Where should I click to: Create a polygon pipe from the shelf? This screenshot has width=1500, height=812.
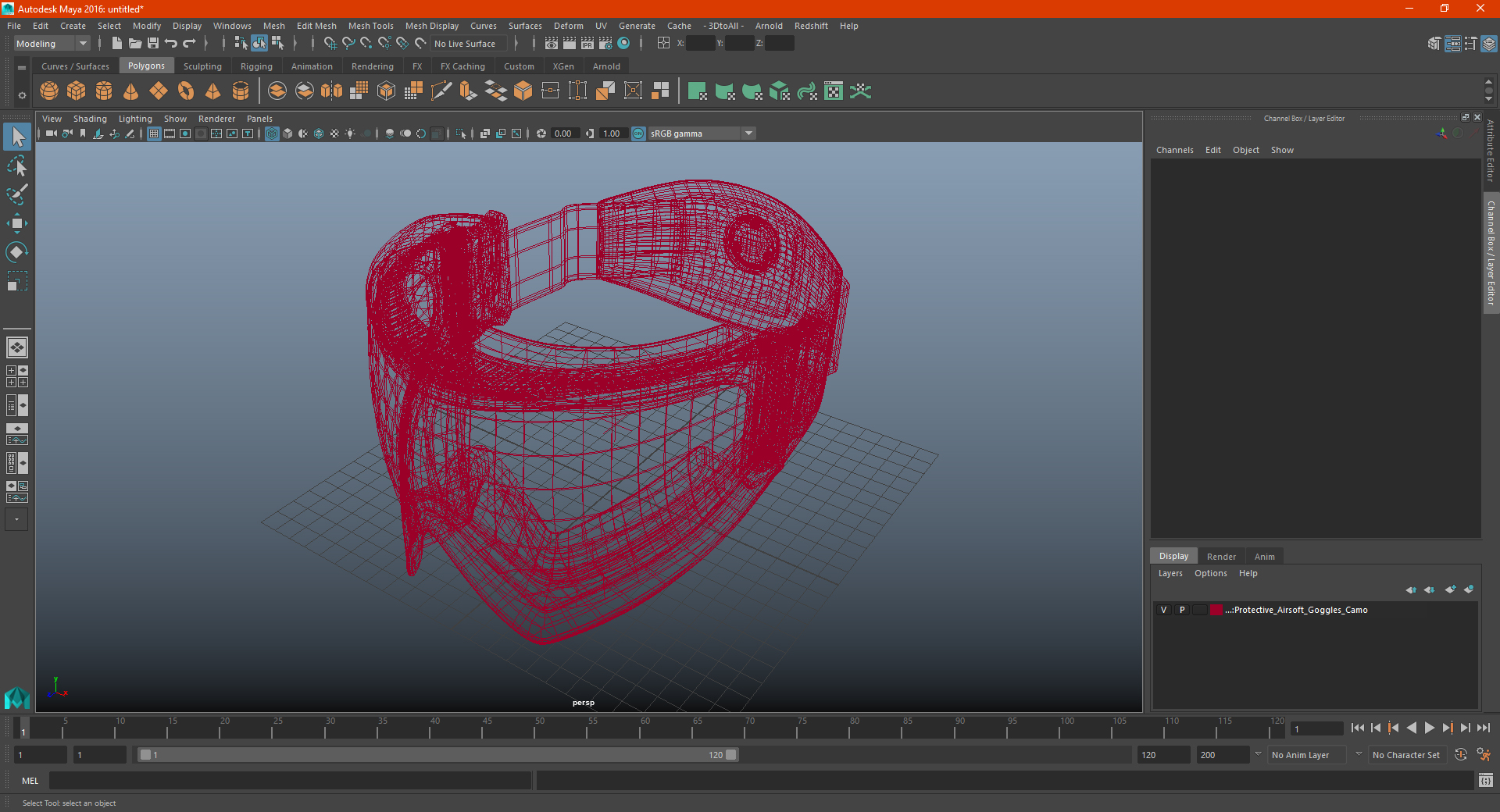[x=241, y=91]
